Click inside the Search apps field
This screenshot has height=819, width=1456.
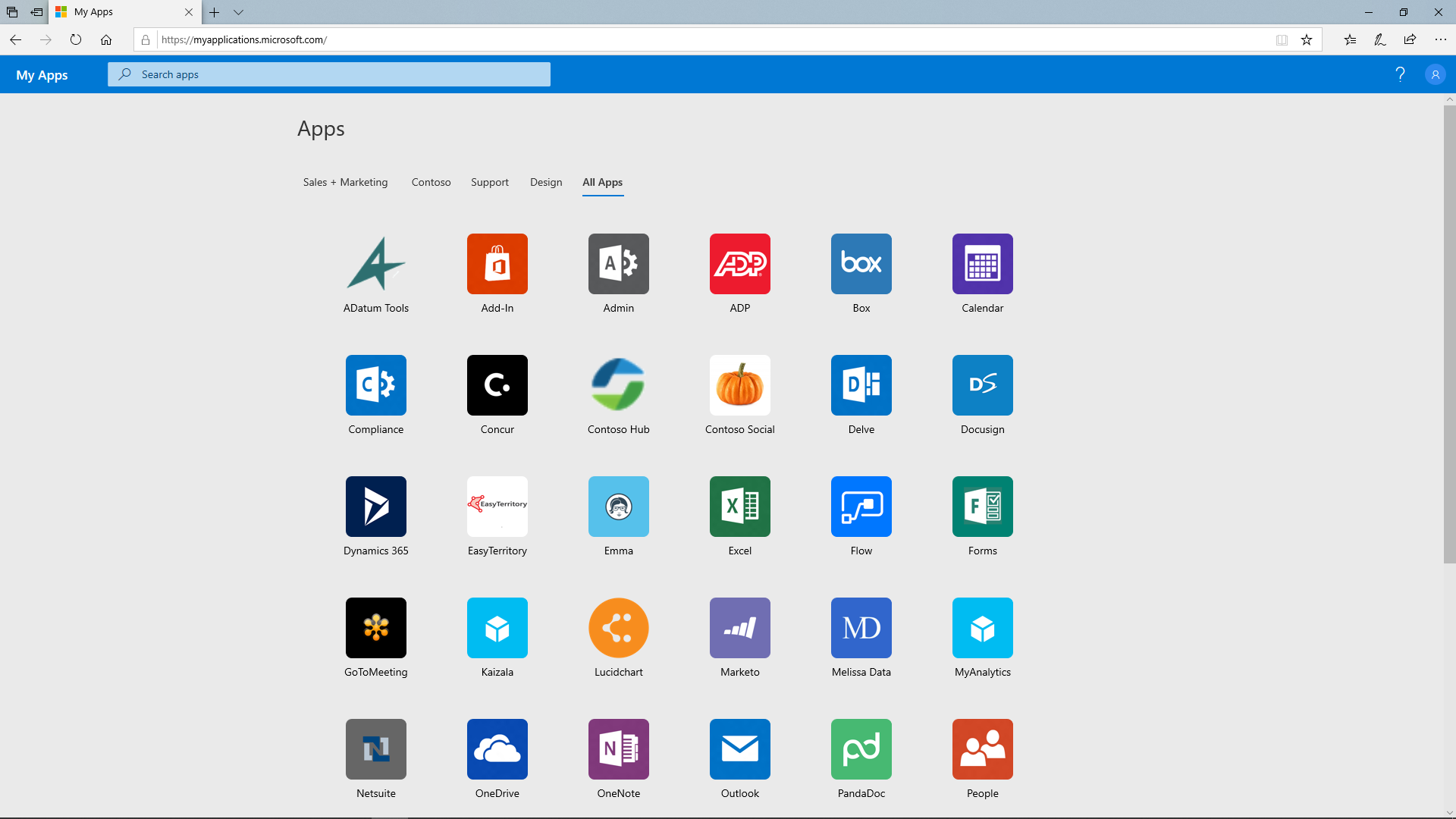pyautogui.click(x=328, y=74)
